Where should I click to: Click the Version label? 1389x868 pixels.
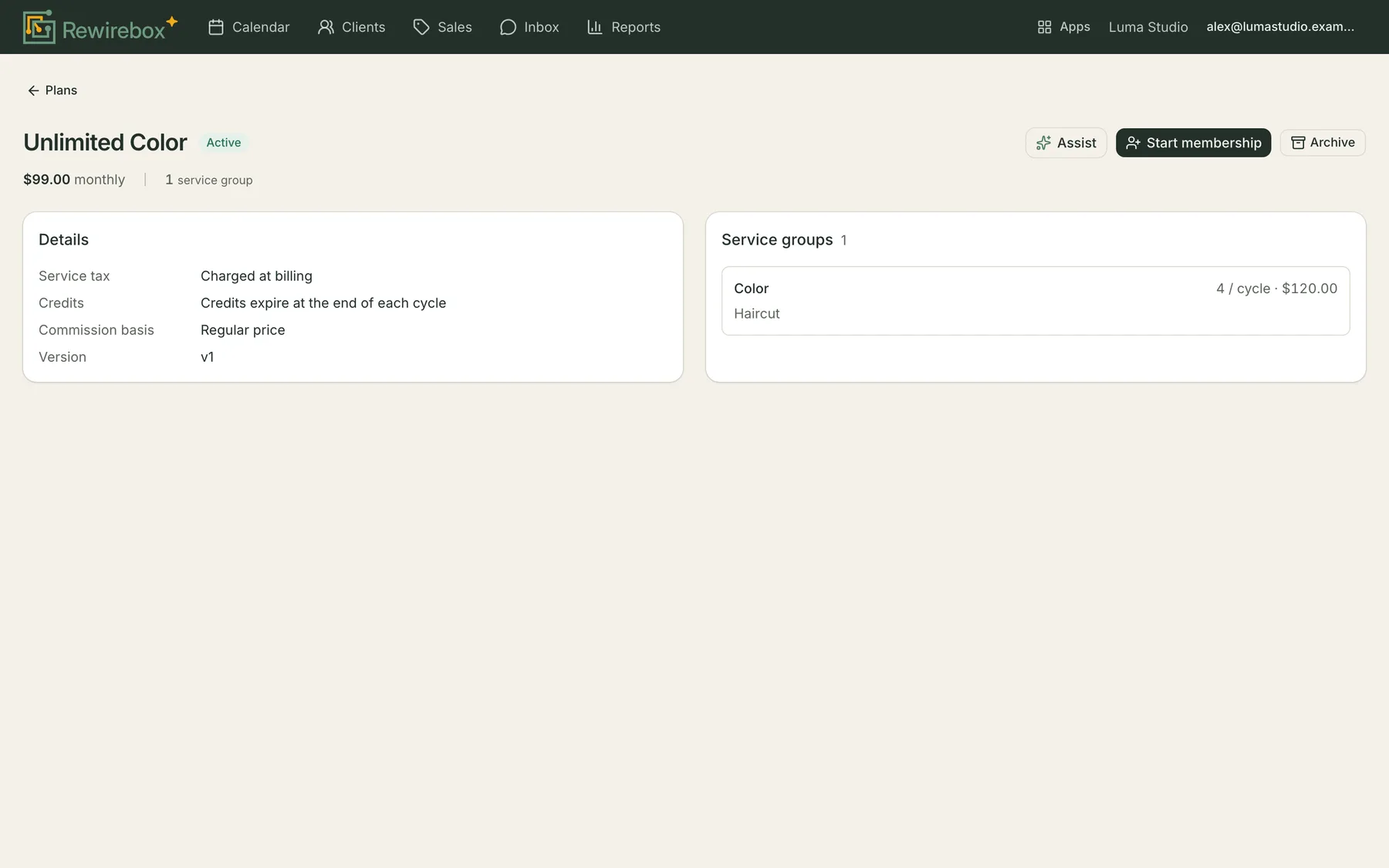coord(63,357)
